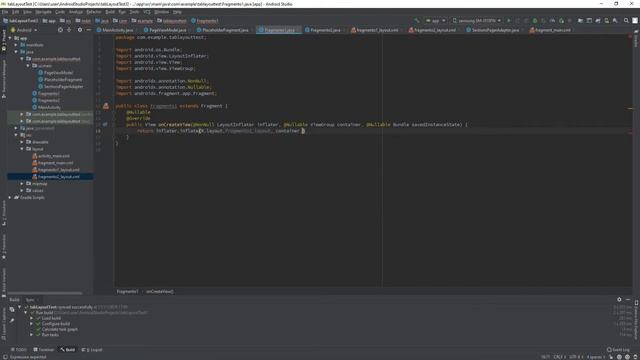
Task: Switch to fragment_main.xml editor tab
Action: (550, 30)
